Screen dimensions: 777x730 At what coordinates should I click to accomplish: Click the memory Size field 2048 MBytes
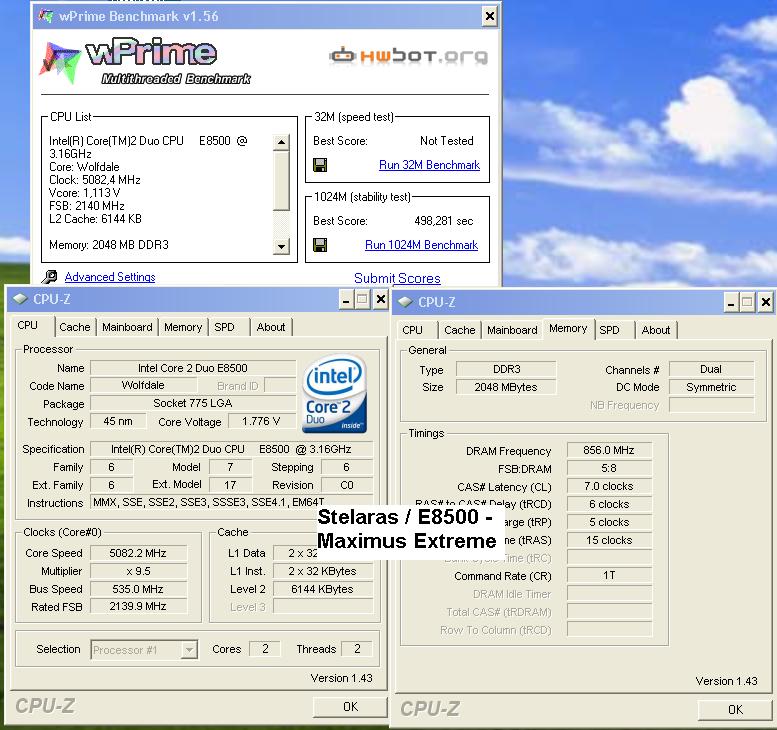506,387
